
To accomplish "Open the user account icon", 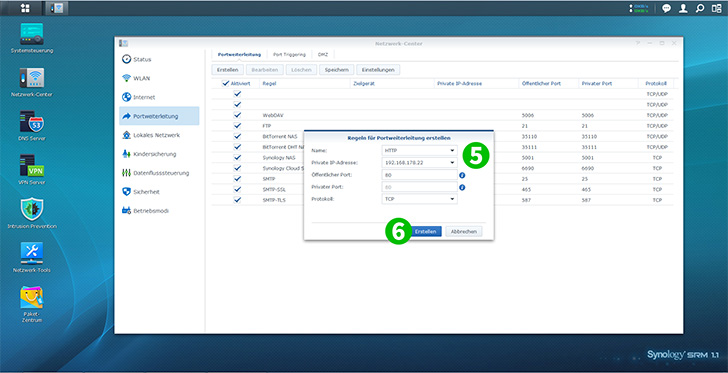I will pos(683,8).
